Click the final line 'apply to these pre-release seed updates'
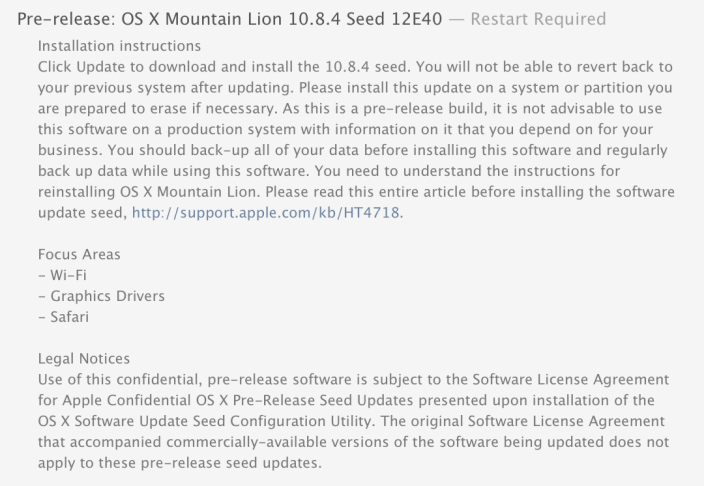This screenshot has height=486, width=704. point(180,463)
